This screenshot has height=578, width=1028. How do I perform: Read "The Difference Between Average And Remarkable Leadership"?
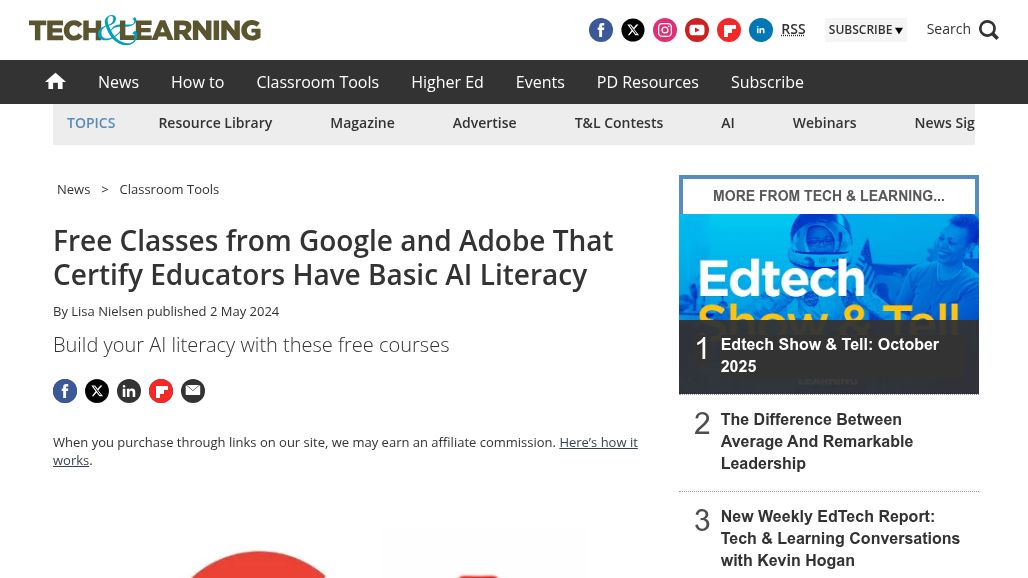point(816,441)
